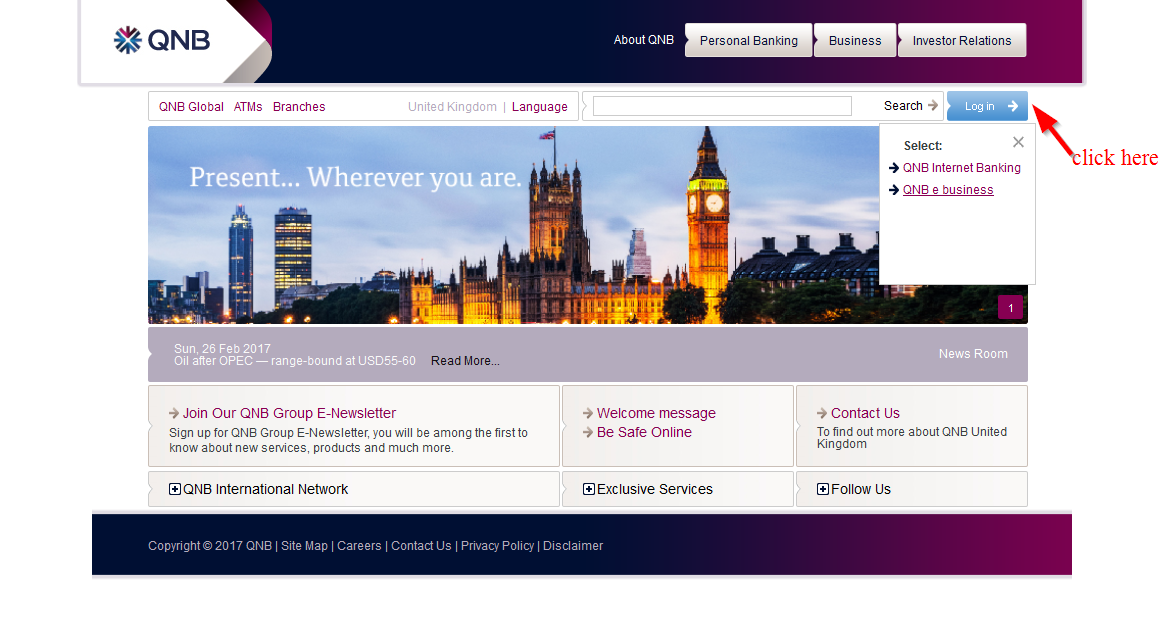Click the arrow icon beside Search
The height and width of the screenshot is (633, 1170).
[933, 106]
